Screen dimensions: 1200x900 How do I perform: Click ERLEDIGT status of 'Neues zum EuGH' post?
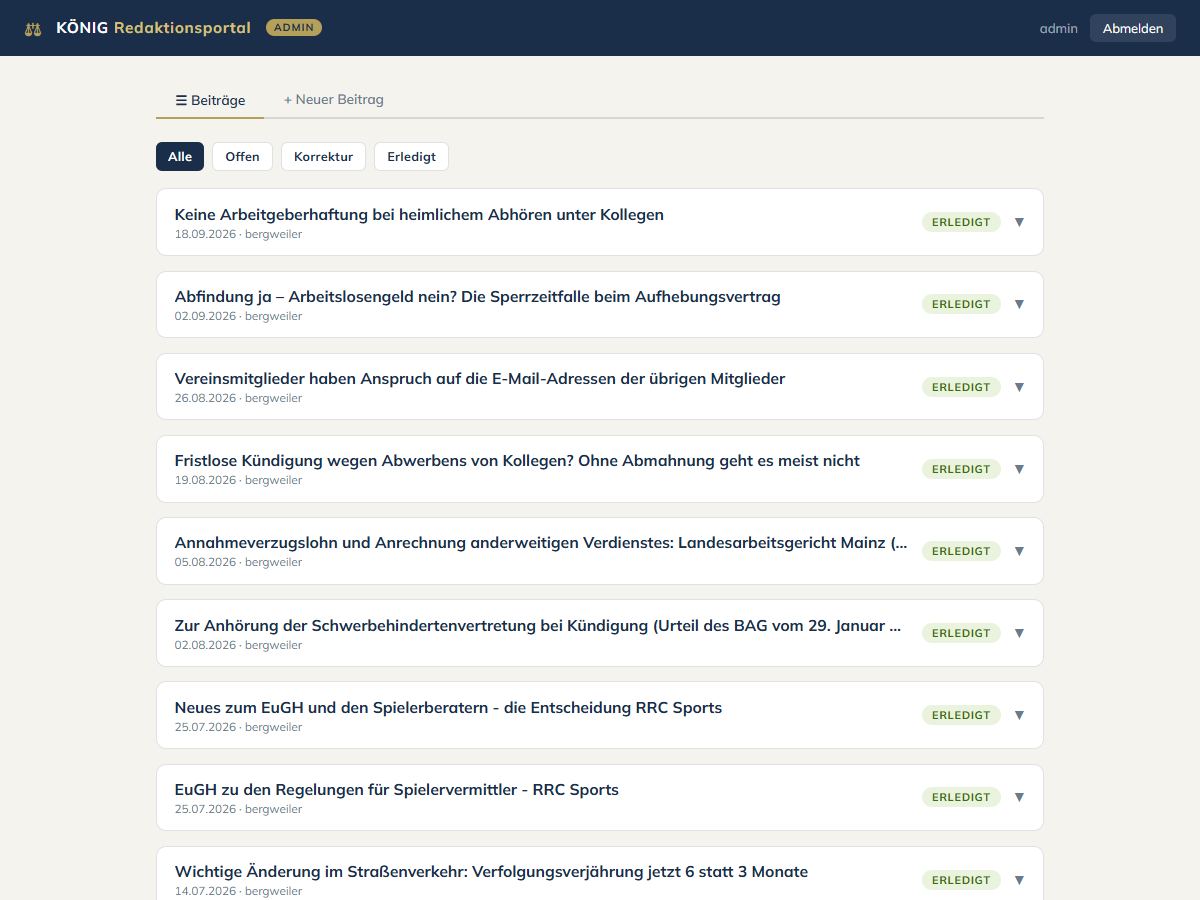961,715
